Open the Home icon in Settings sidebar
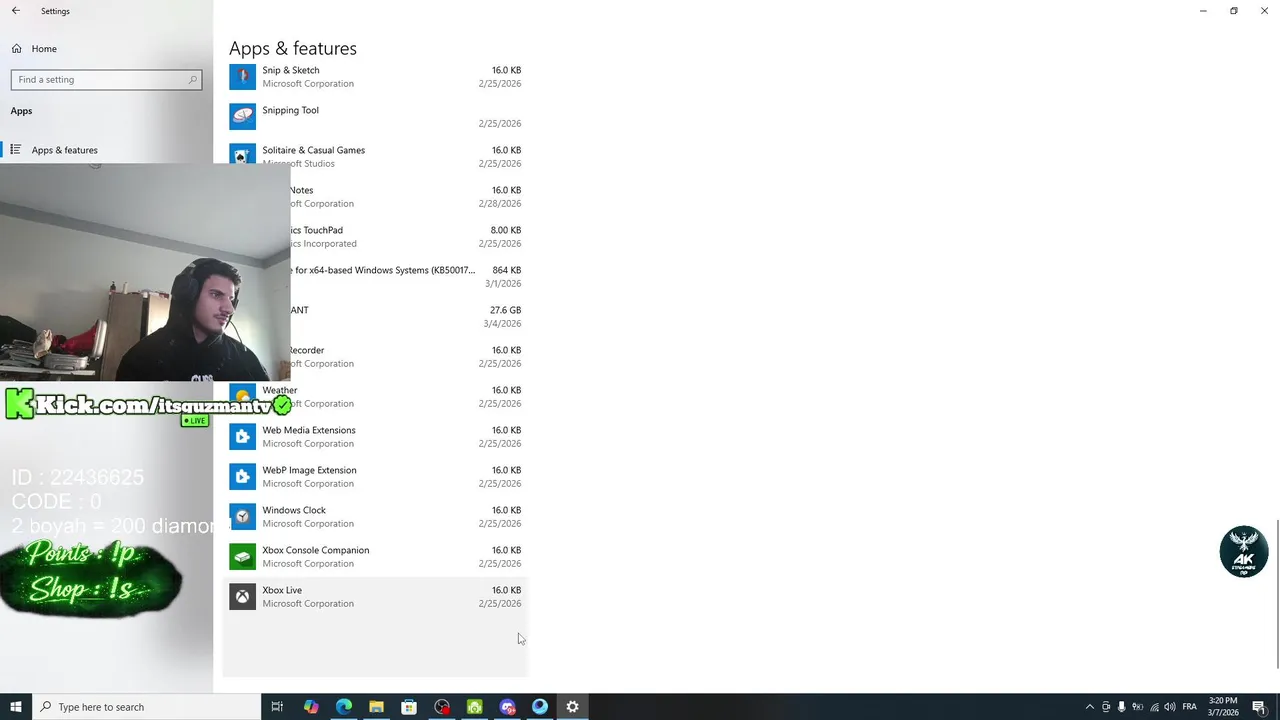Image resolution: width=1280 pixels, height=720 pixels. click(16, 48)
